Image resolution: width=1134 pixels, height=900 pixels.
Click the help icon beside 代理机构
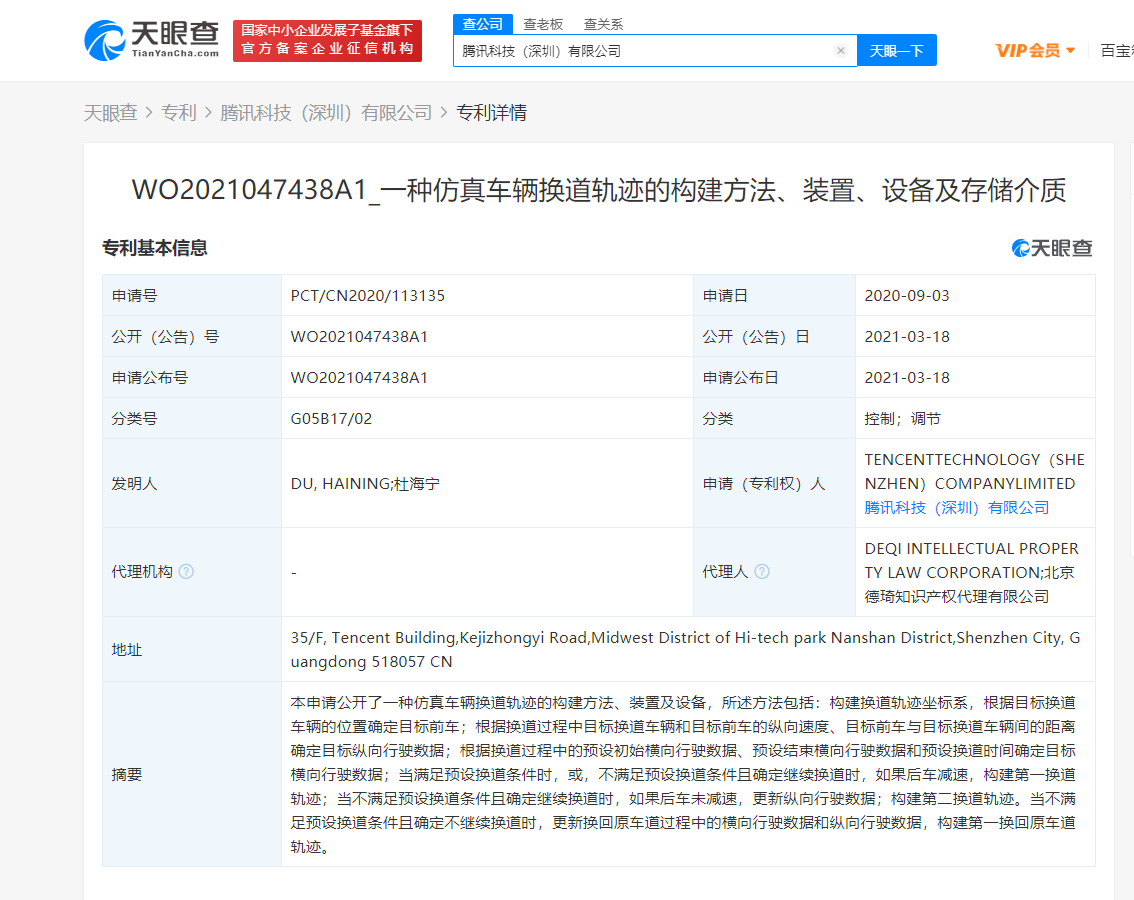tap(186, 572)
